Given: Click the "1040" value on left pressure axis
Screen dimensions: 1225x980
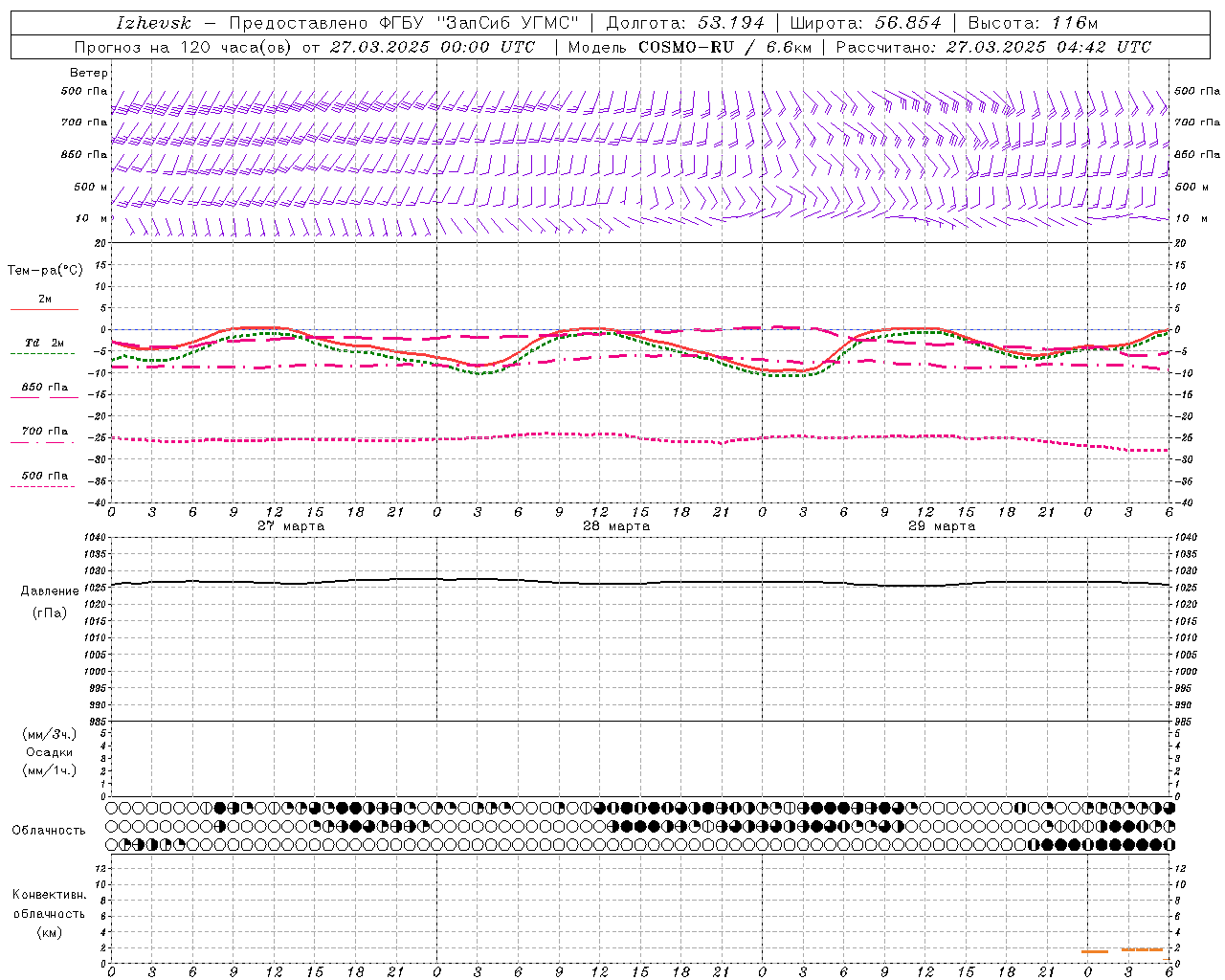Looking at the screenshot, I should pyautogui.click(x=93, y=538).
